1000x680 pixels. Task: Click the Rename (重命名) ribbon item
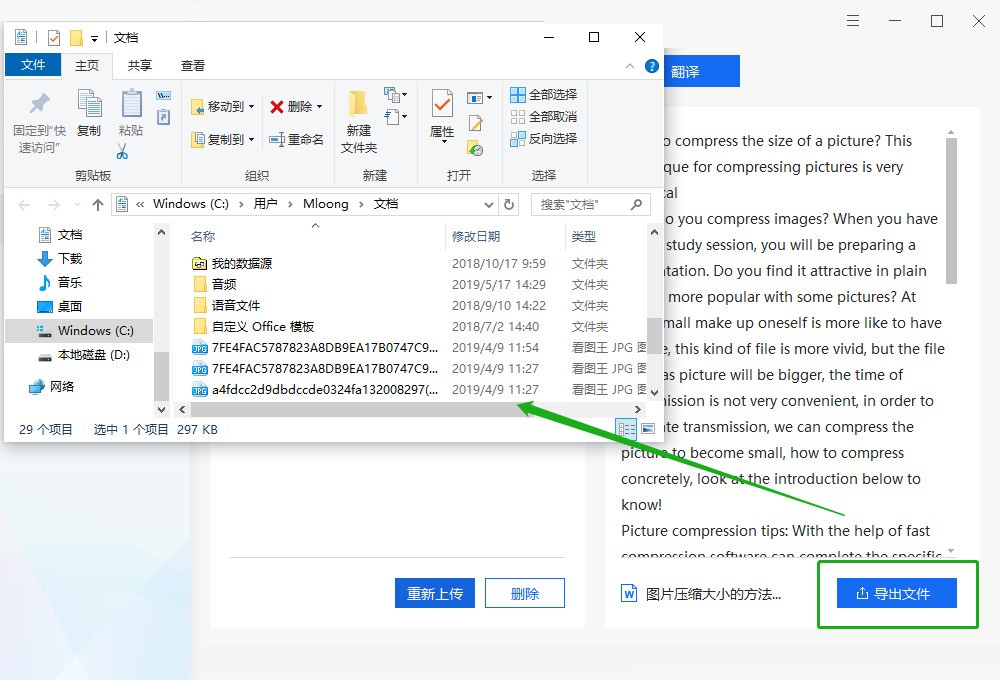(x=296, y=139)
